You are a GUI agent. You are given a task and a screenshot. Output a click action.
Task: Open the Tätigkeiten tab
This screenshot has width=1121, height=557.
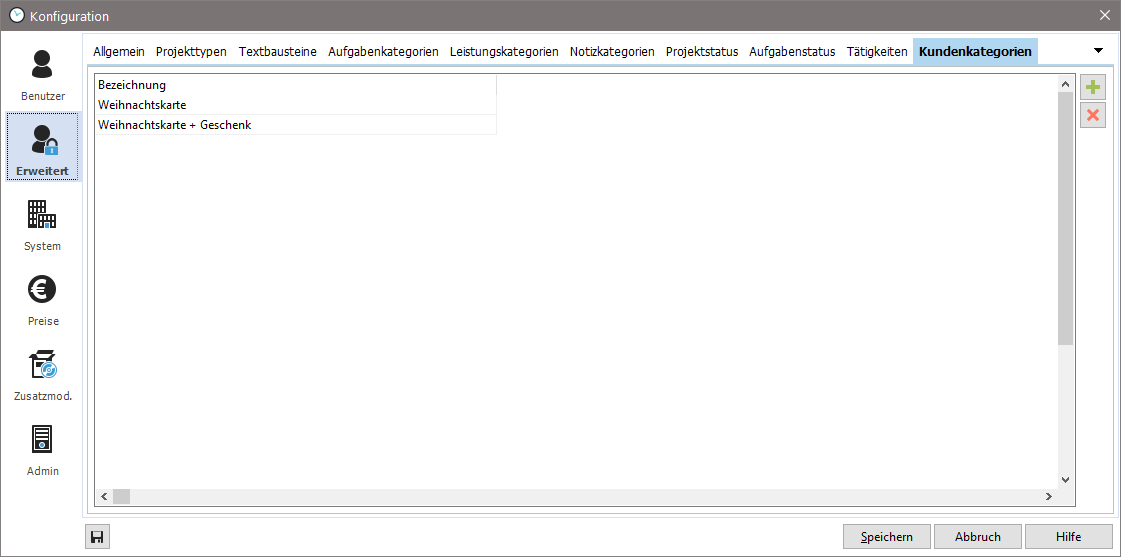coord(877,52)
